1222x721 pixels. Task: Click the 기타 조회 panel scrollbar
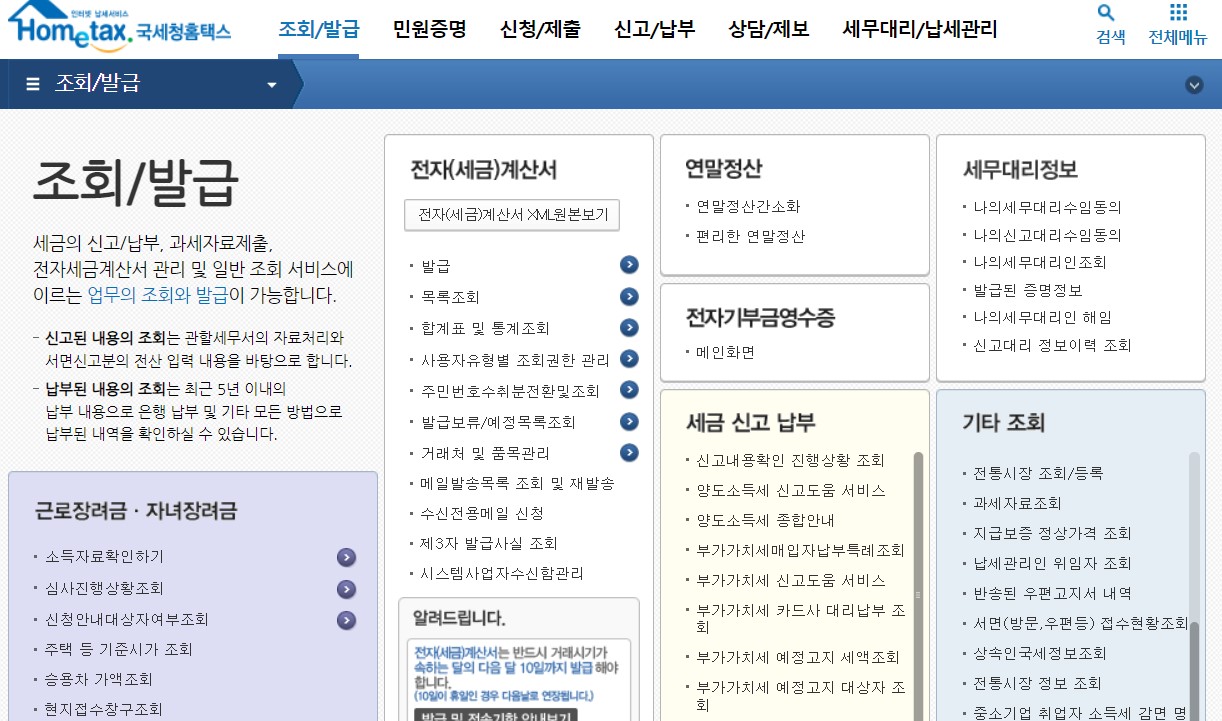pyautogui.click(x=1194, y=586)
